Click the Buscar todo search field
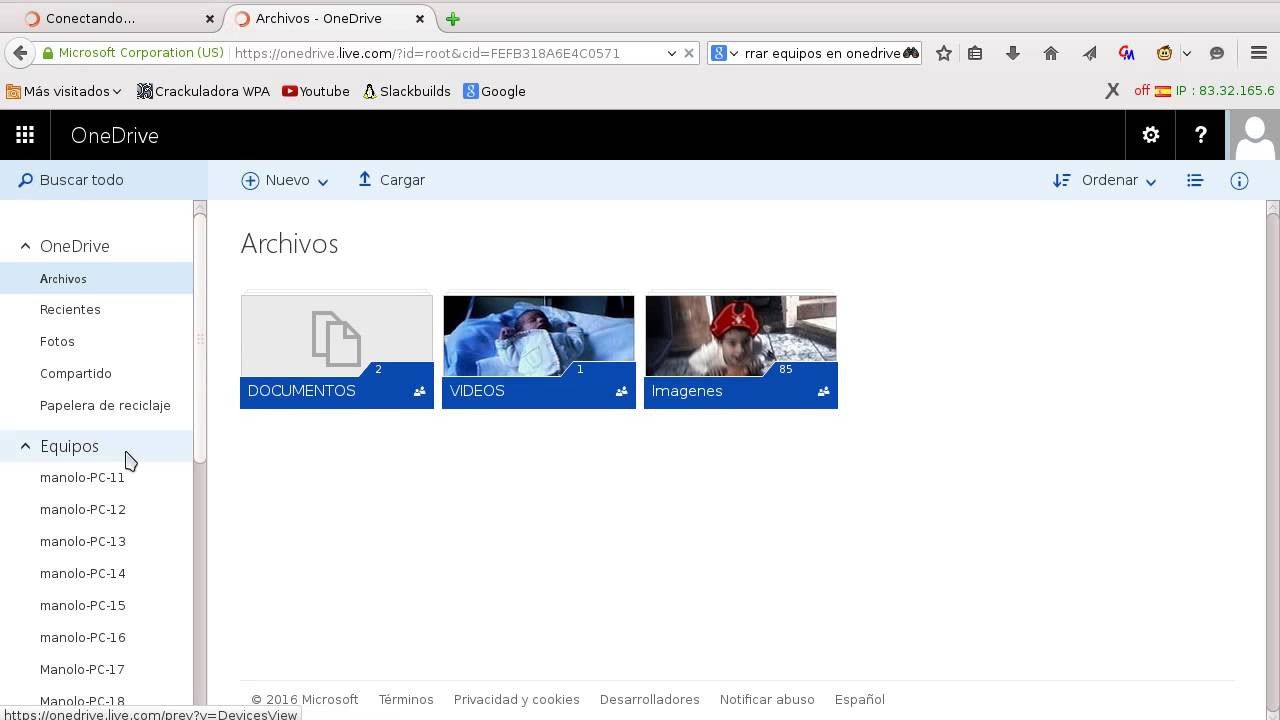The height and width of the screenshot is (720, 1280). coord(104,180)
